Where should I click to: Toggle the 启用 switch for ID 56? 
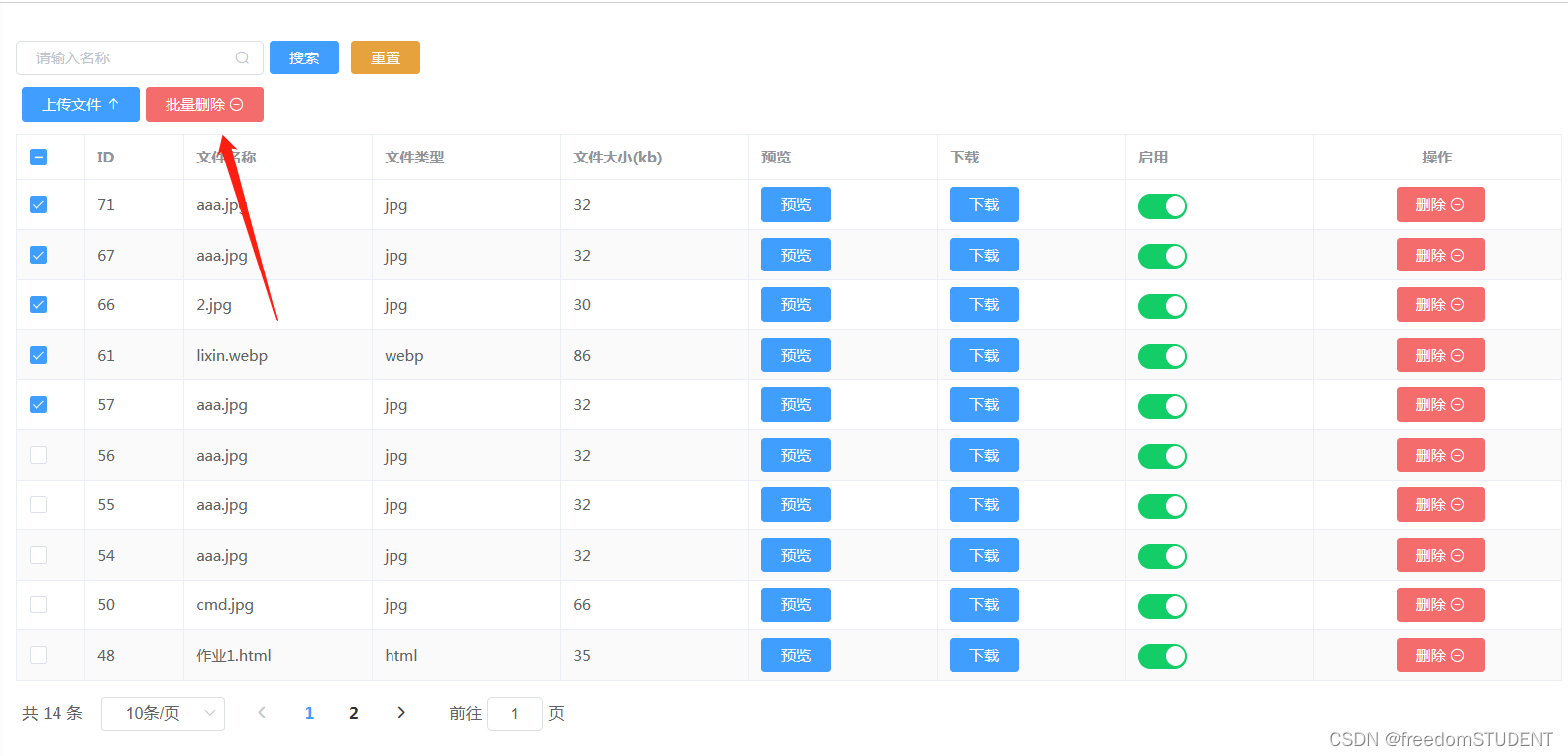coord(1163,456)
